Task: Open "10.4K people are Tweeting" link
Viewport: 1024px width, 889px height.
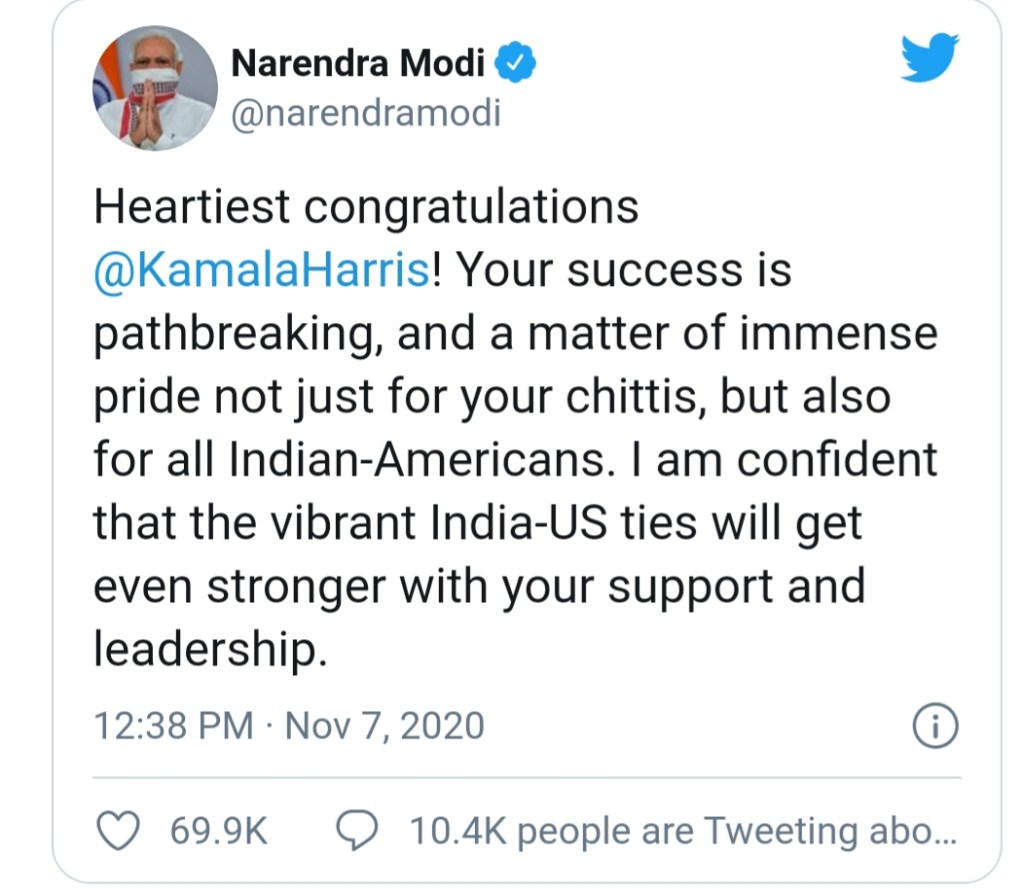Action: pos(682,832)
